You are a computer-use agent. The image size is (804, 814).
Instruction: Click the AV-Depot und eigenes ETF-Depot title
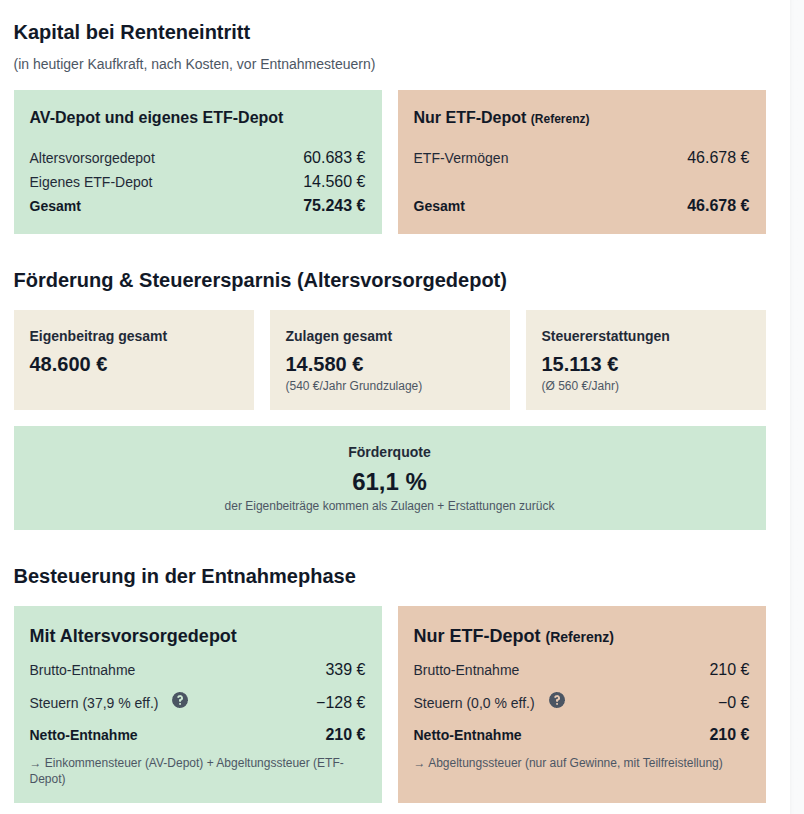point(156,118)
